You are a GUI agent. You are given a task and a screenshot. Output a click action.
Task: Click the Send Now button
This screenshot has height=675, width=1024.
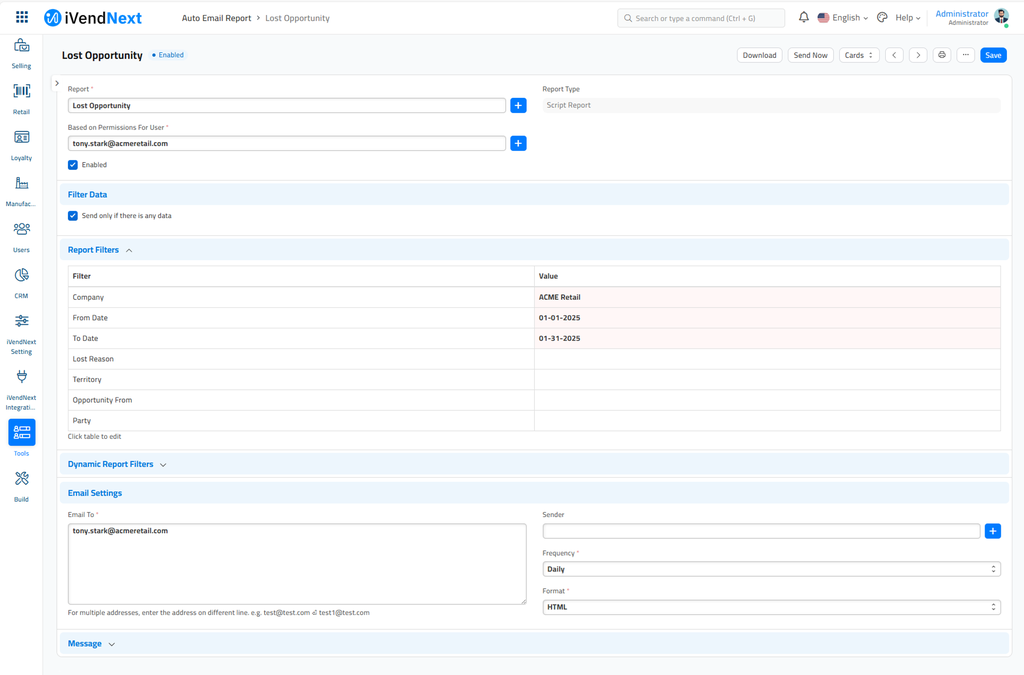click(x=810, y=55)
